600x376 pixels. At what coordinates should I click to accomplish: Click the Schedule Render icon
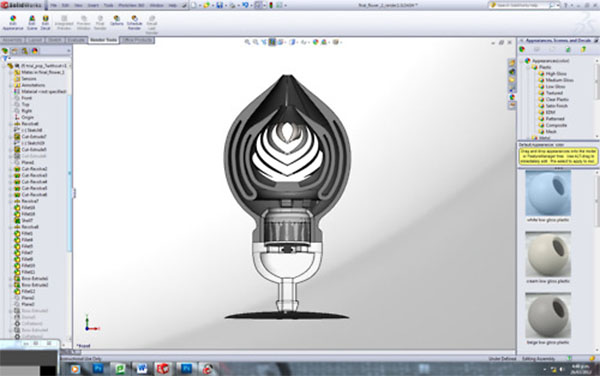coord(134,23)
